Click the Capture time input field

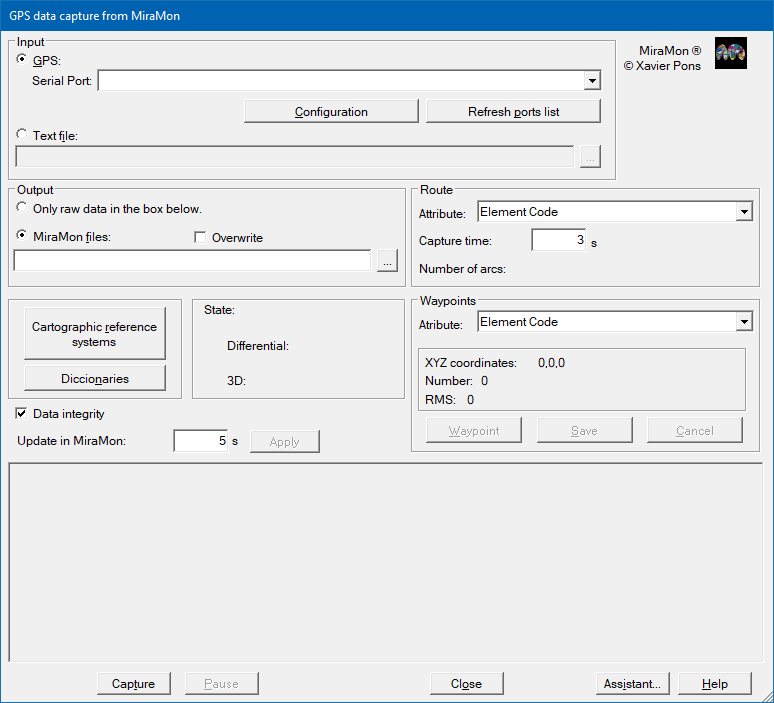[558, 240]
